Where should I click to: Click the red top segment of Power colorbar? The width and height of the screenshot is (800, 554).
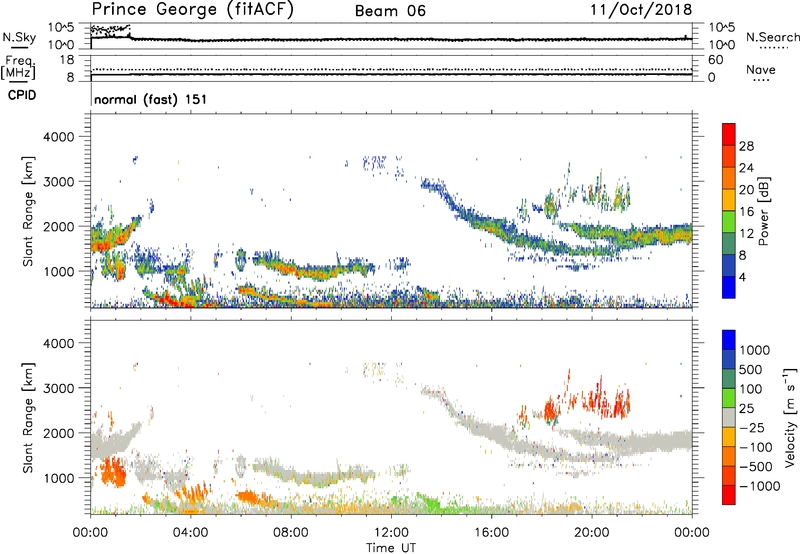729,134
